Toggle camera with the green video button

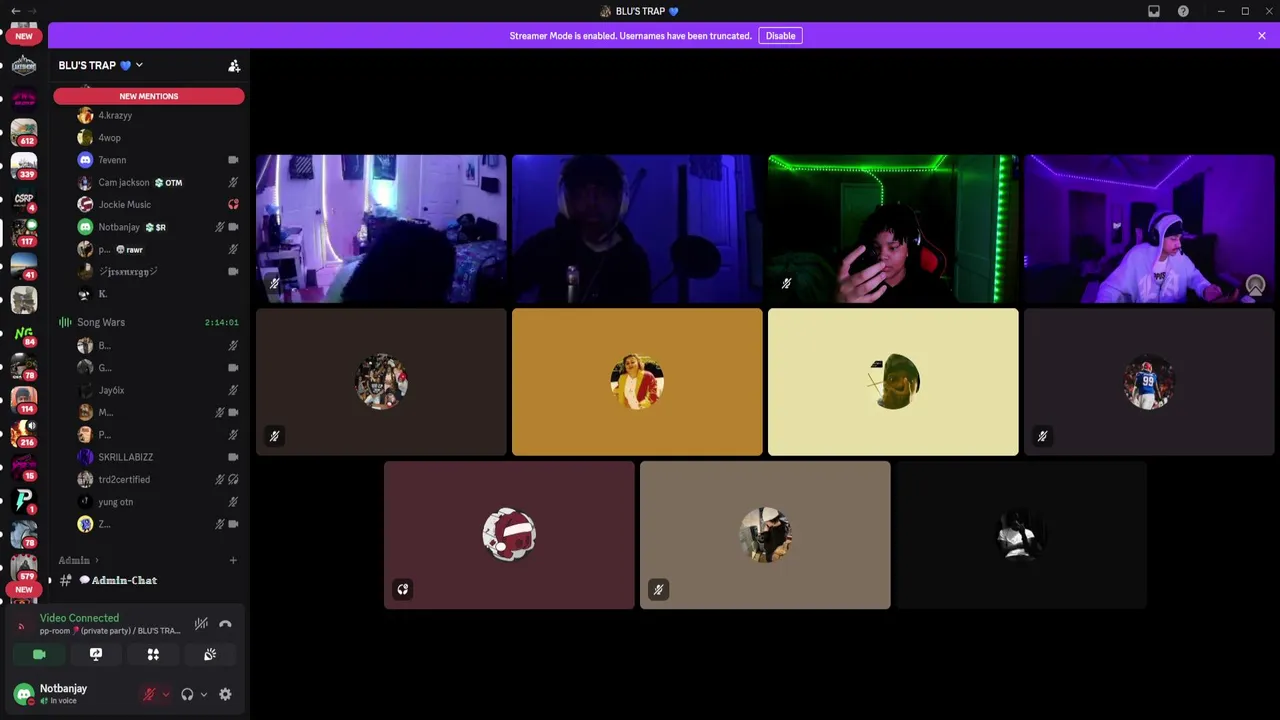click(39, 654)
